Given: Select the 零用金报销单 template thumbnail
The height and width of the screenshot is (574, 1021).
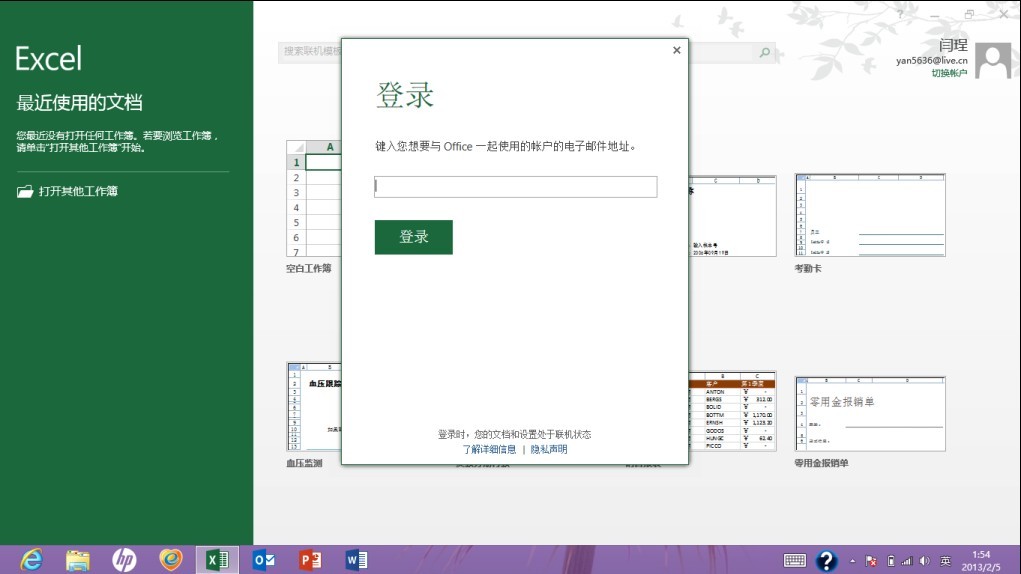Looking at the screenshot, I should pos(870,413).
